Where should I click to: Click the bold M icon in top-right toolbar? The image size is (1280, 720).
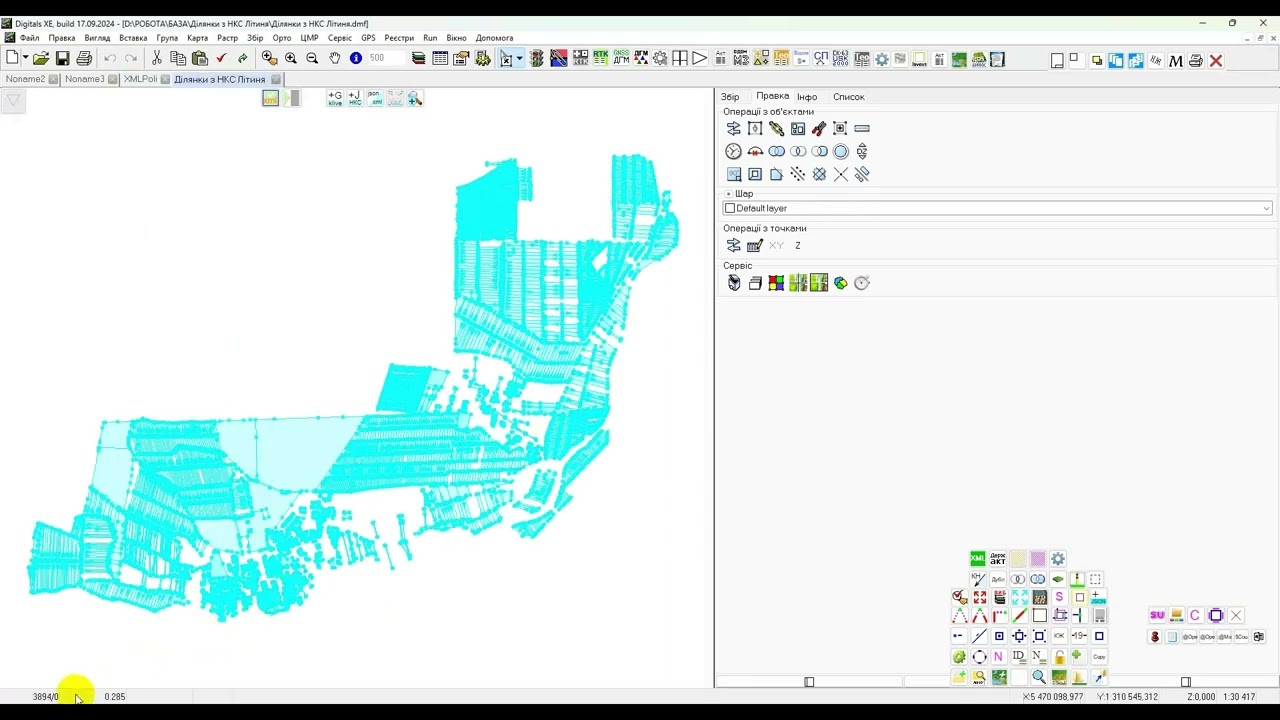[1176, 61]
